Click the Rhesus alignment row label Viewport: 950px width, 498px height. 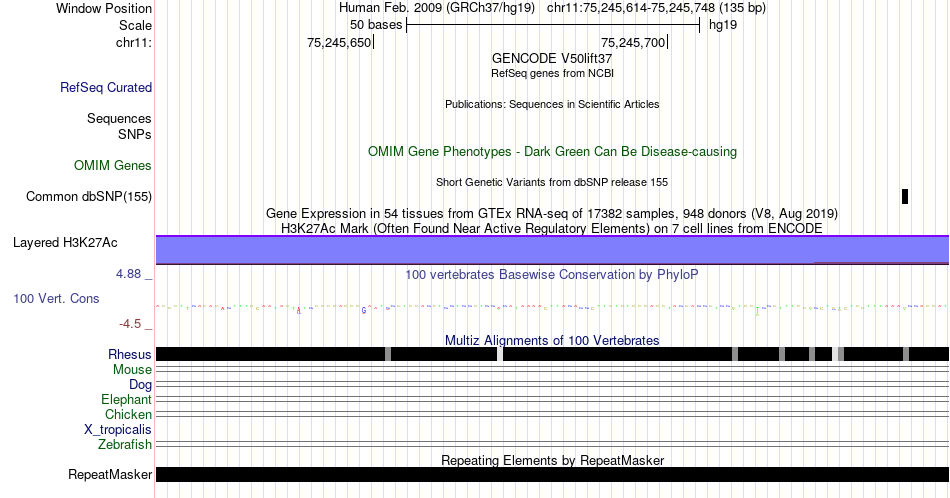point(130,354)
